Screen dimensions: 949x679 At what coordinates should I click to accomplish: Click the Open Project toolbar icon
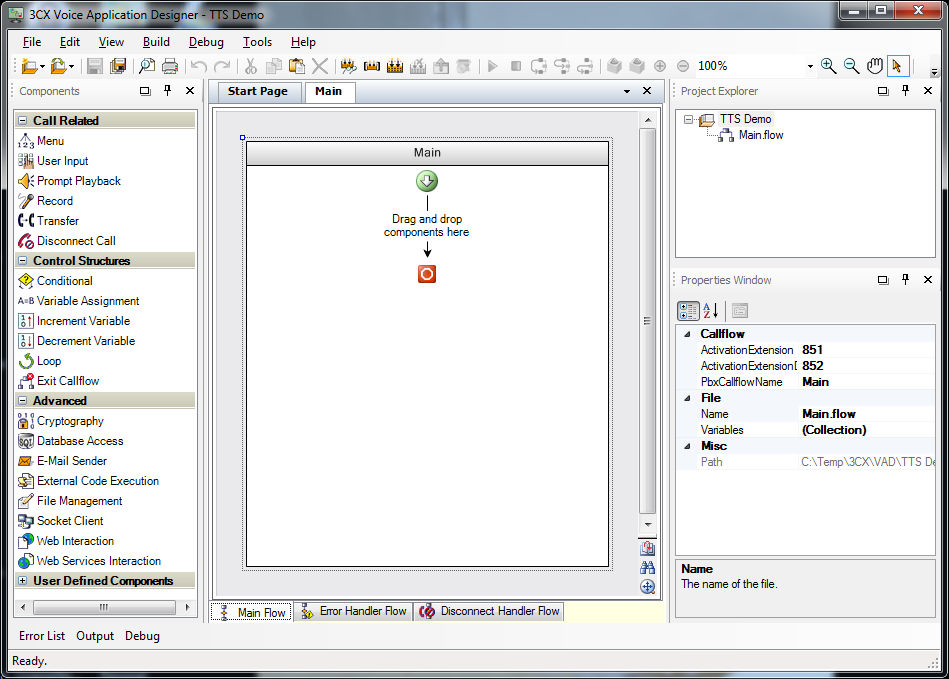click(x=58, y=66)
